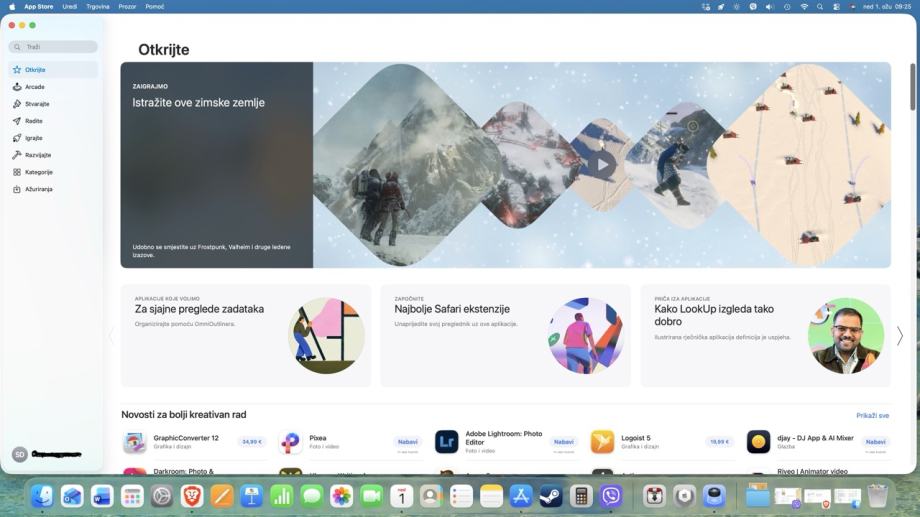Open the Igrajte rocket icon
This screenshot has height=517, width=920.
(x=17, y=138)
